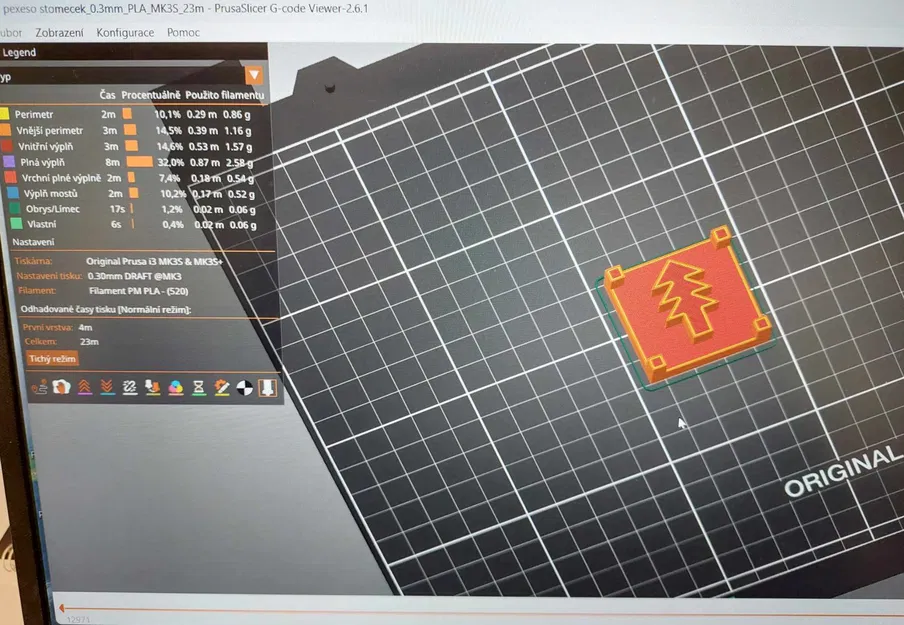This screenshot has height=625, width=904.
Task: Toggle Print pauses hourglass icon
Action: (199, 387)
